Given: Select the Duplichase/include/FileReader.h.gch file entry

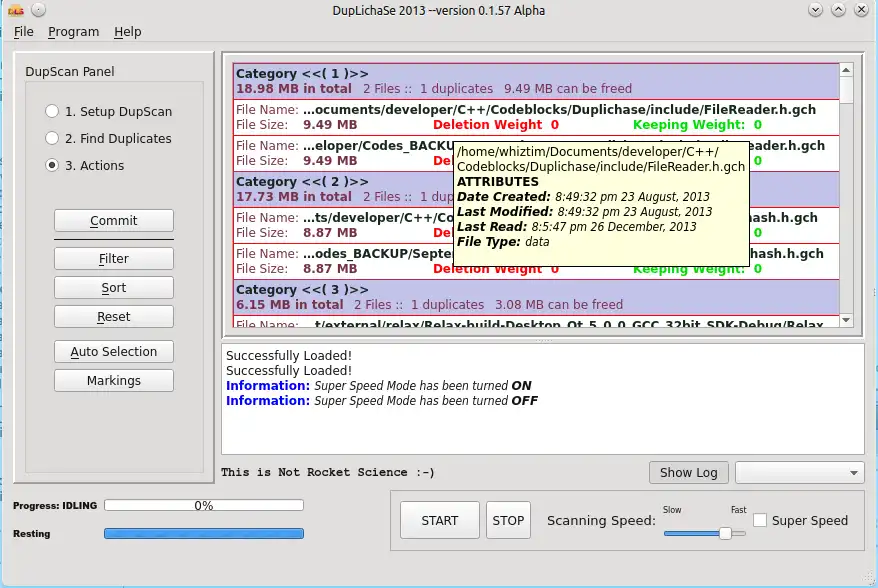Looking at the screenshot, I should (536, 117).
